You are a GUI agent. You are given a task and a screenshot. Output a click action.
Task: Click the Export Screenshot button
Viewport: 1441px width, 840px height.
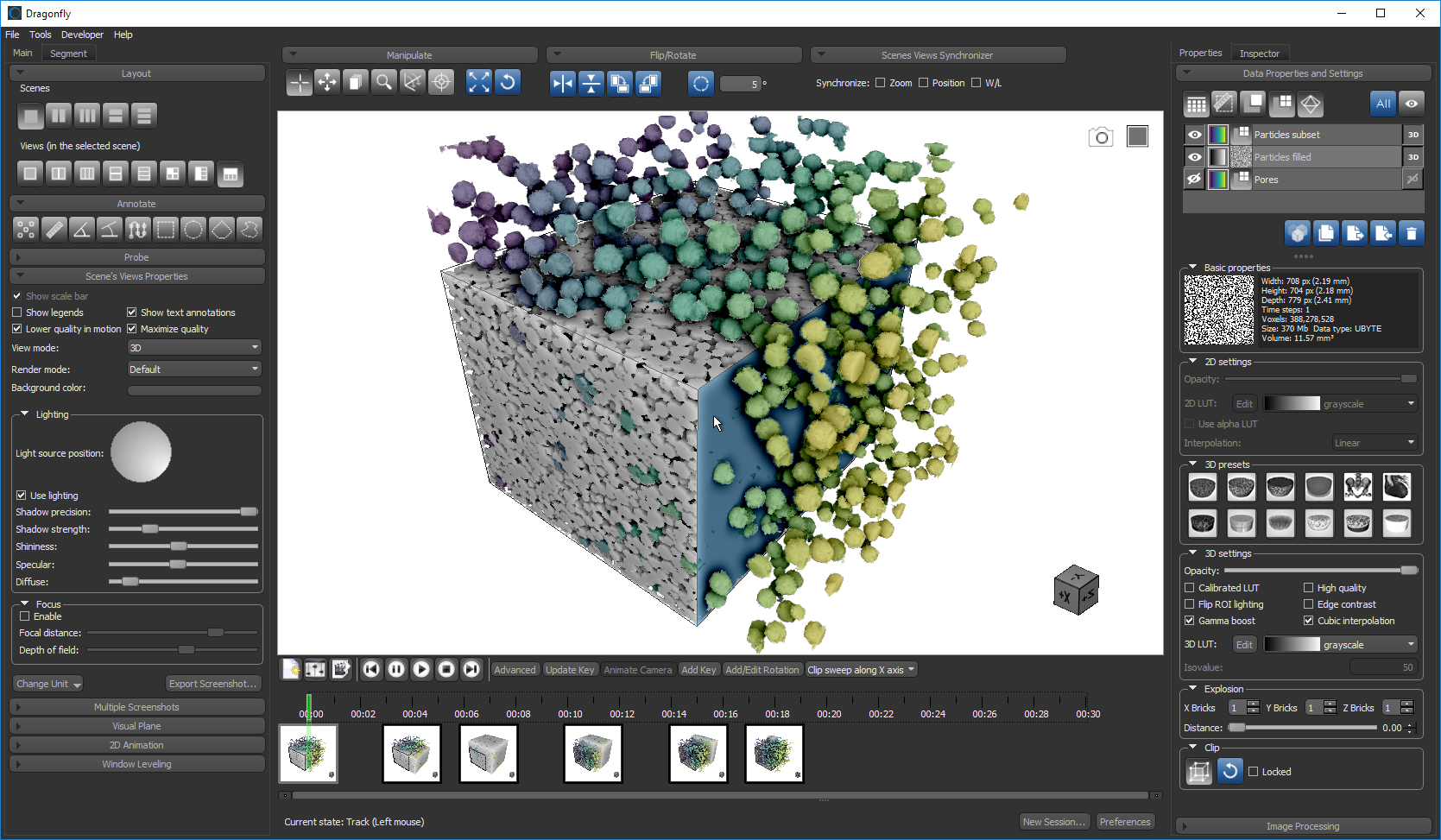click(213, 684)
